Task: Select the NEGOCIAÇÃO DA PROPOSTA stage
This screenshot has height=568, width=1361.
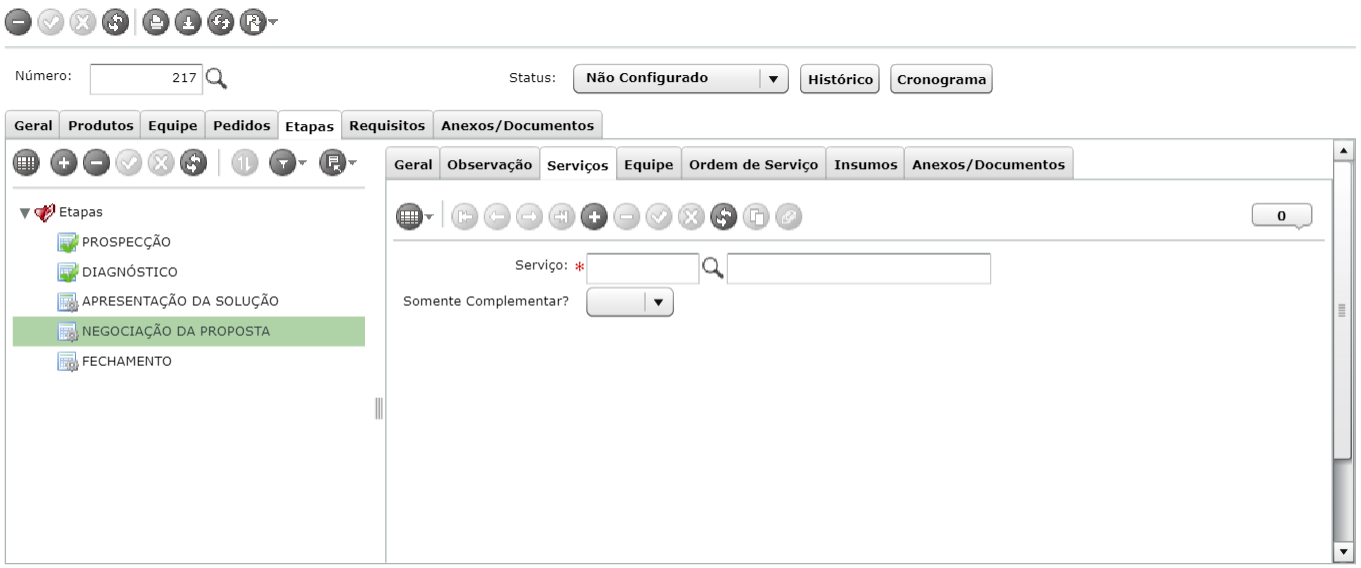Action: [189, 331]
